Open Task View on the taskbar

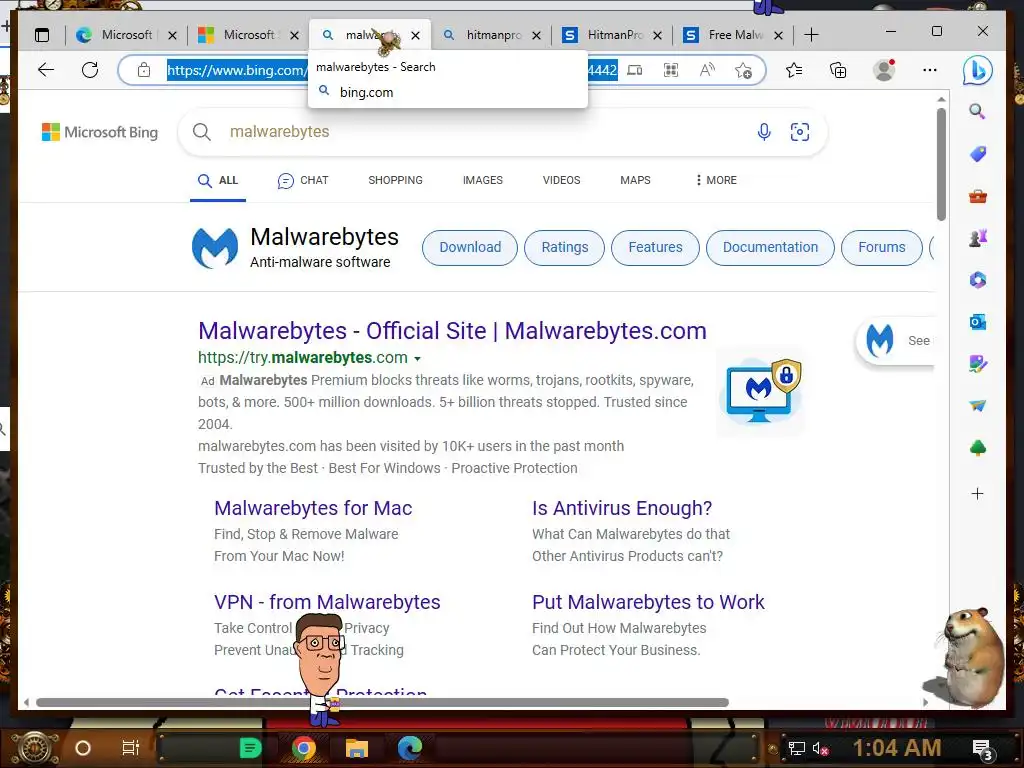tap(131, 748)
